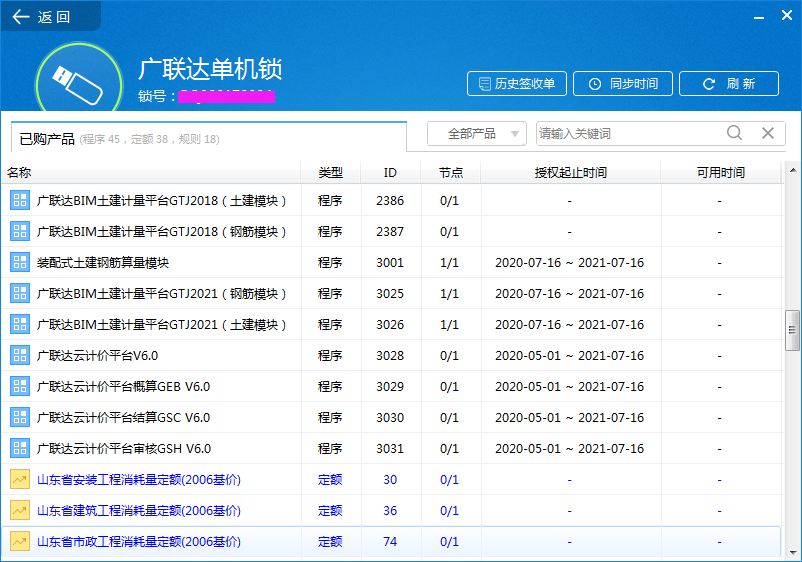Image resolution: width=802 pixels, height=562 pixels.
Task: Click the 0/1 node cell of ID 3029
Action: point(449,387)
